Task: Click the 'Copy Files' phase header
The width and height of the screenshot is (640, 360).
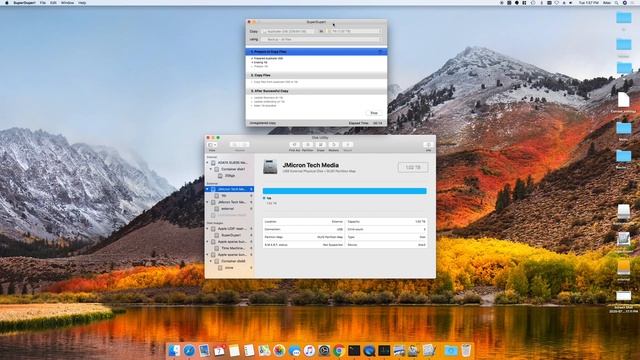Action: coord(316,76)
